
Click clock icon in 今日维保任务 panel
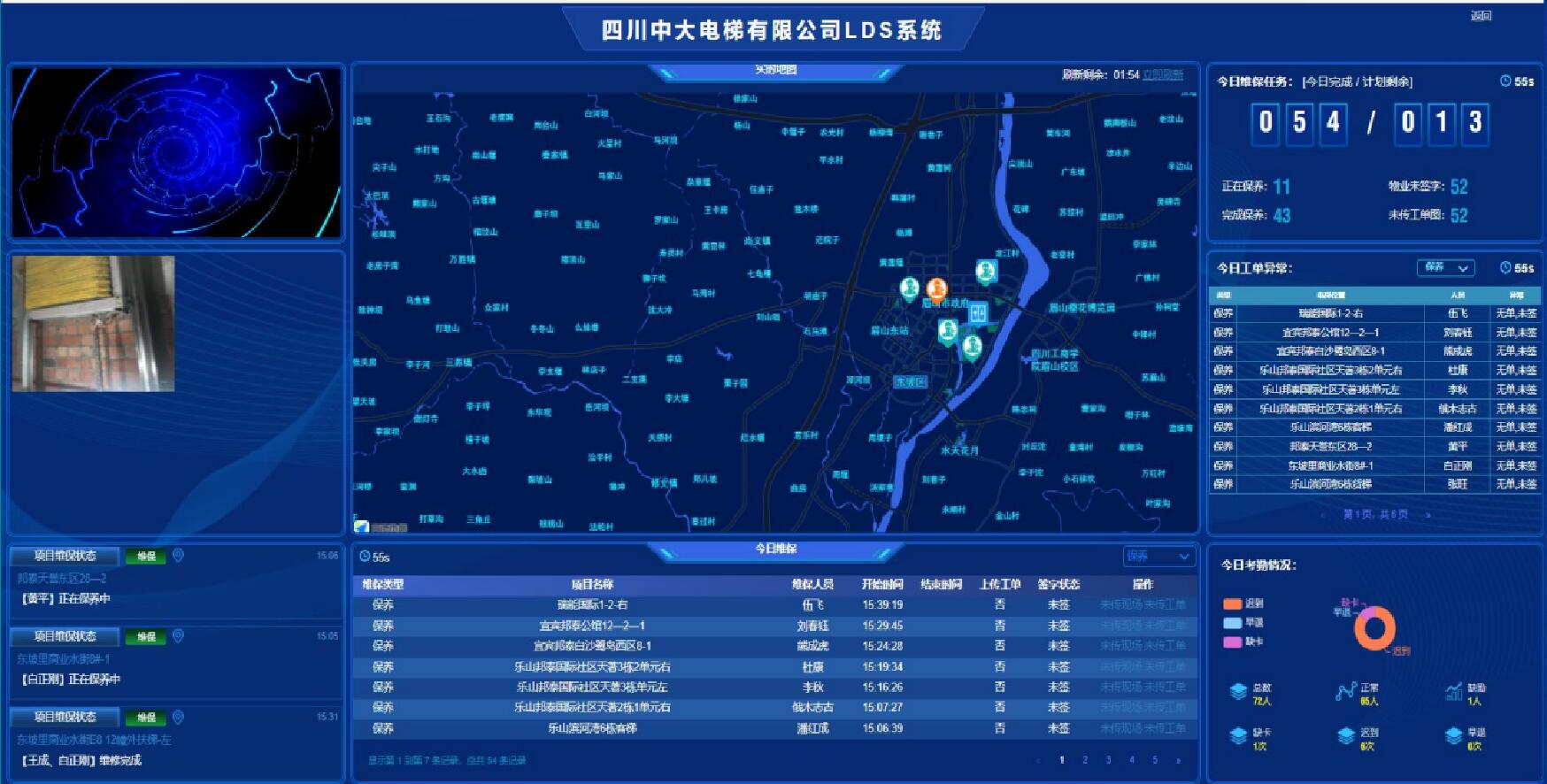click(x=1505, y=81)
